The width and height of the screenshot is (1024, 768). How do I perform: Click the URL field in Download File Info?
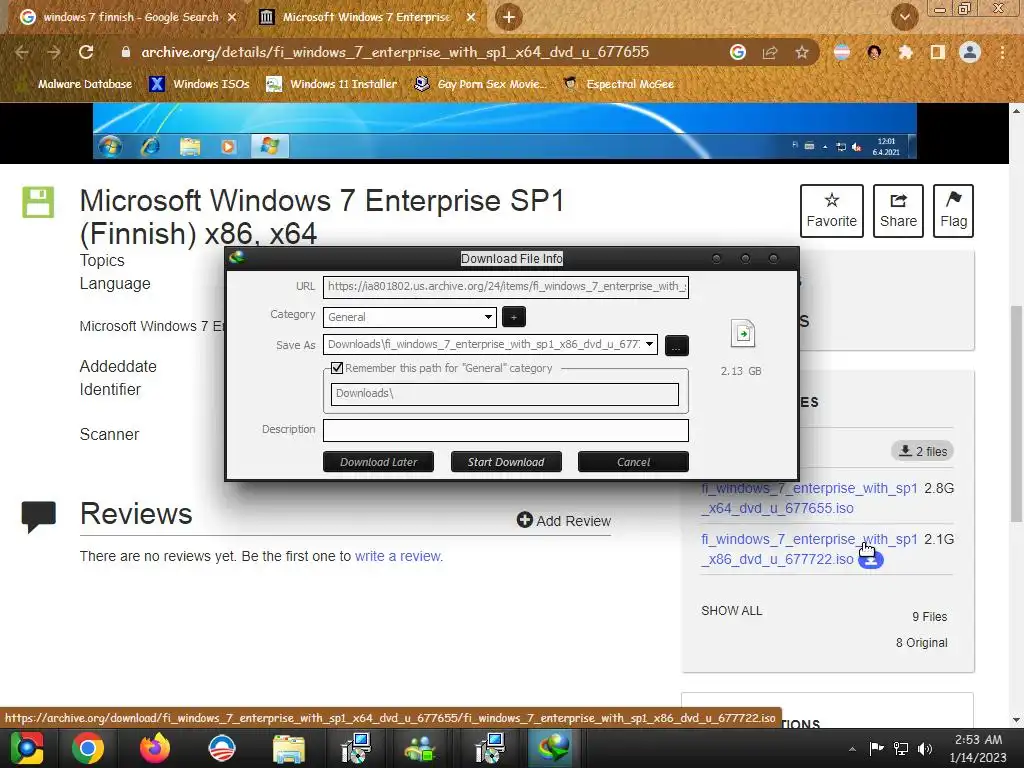(505, 287)
